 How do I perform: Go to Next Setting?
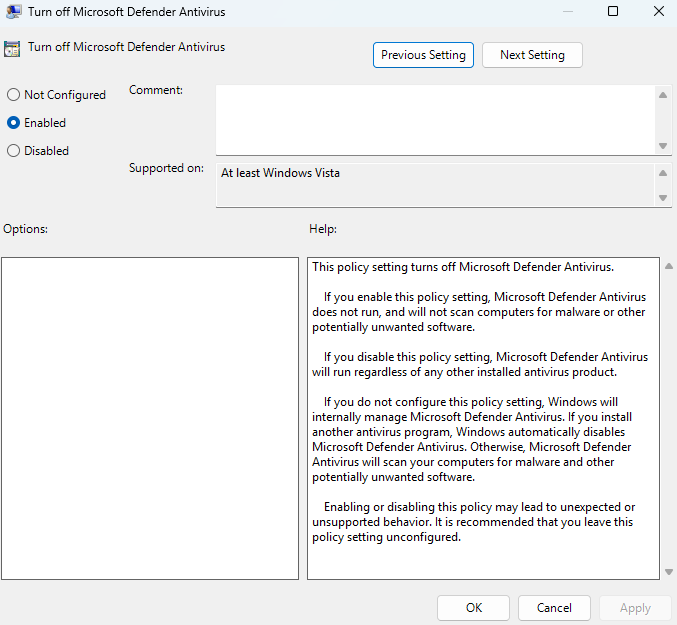(x=532, y=55)
